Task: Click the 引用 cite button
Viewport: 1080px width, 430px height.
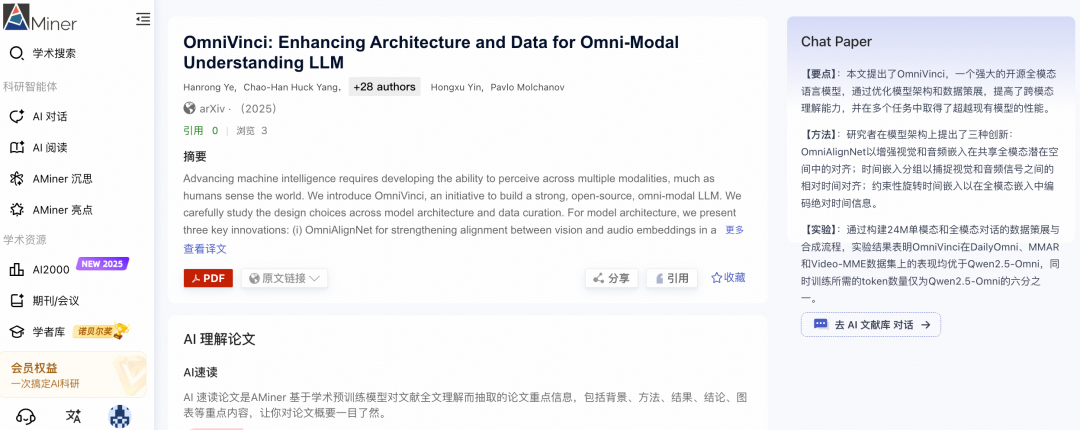Action: click(672, 278)
